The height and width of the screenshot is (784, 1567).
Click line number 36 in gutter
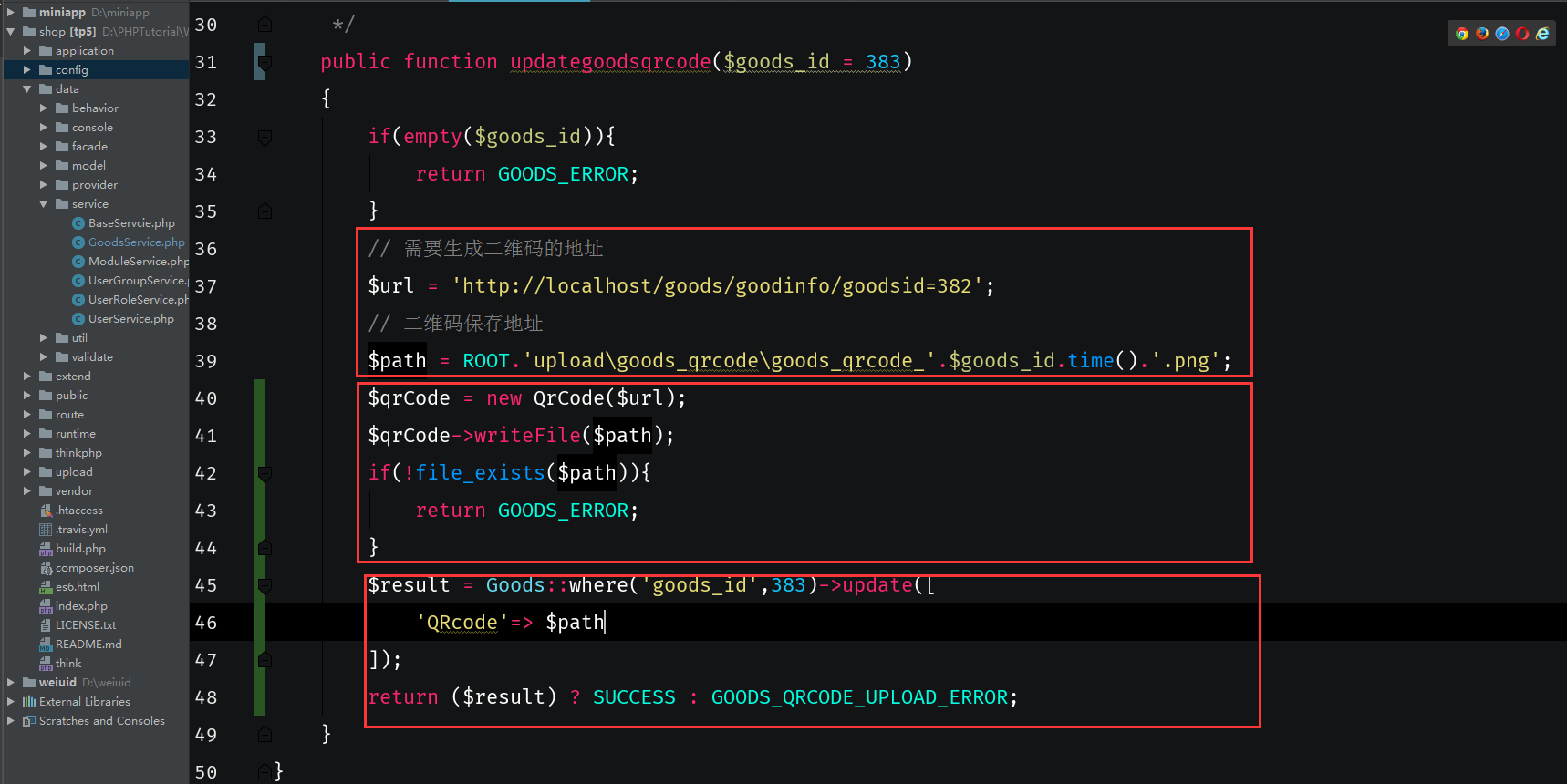(206, 249)
